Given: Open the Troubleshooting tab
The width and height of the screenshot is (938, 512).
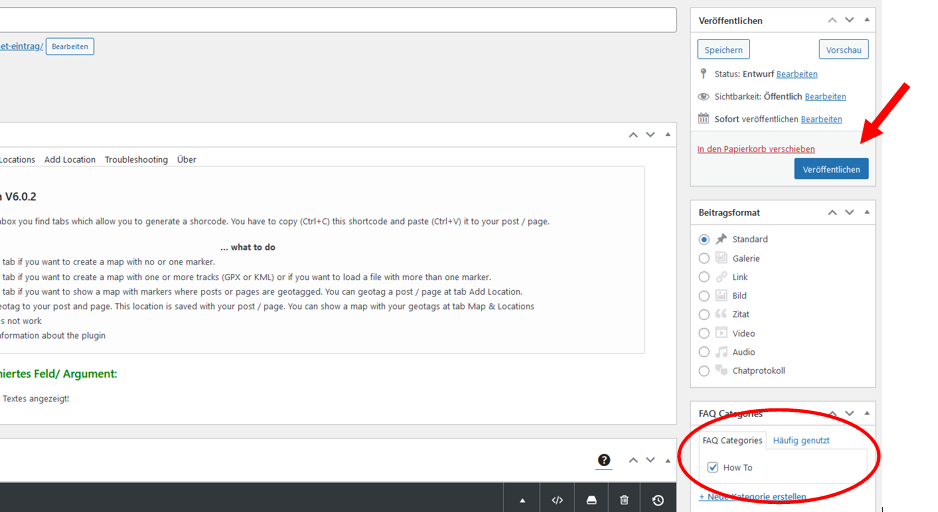Looking at the screenshot, I should click(136, 160).
